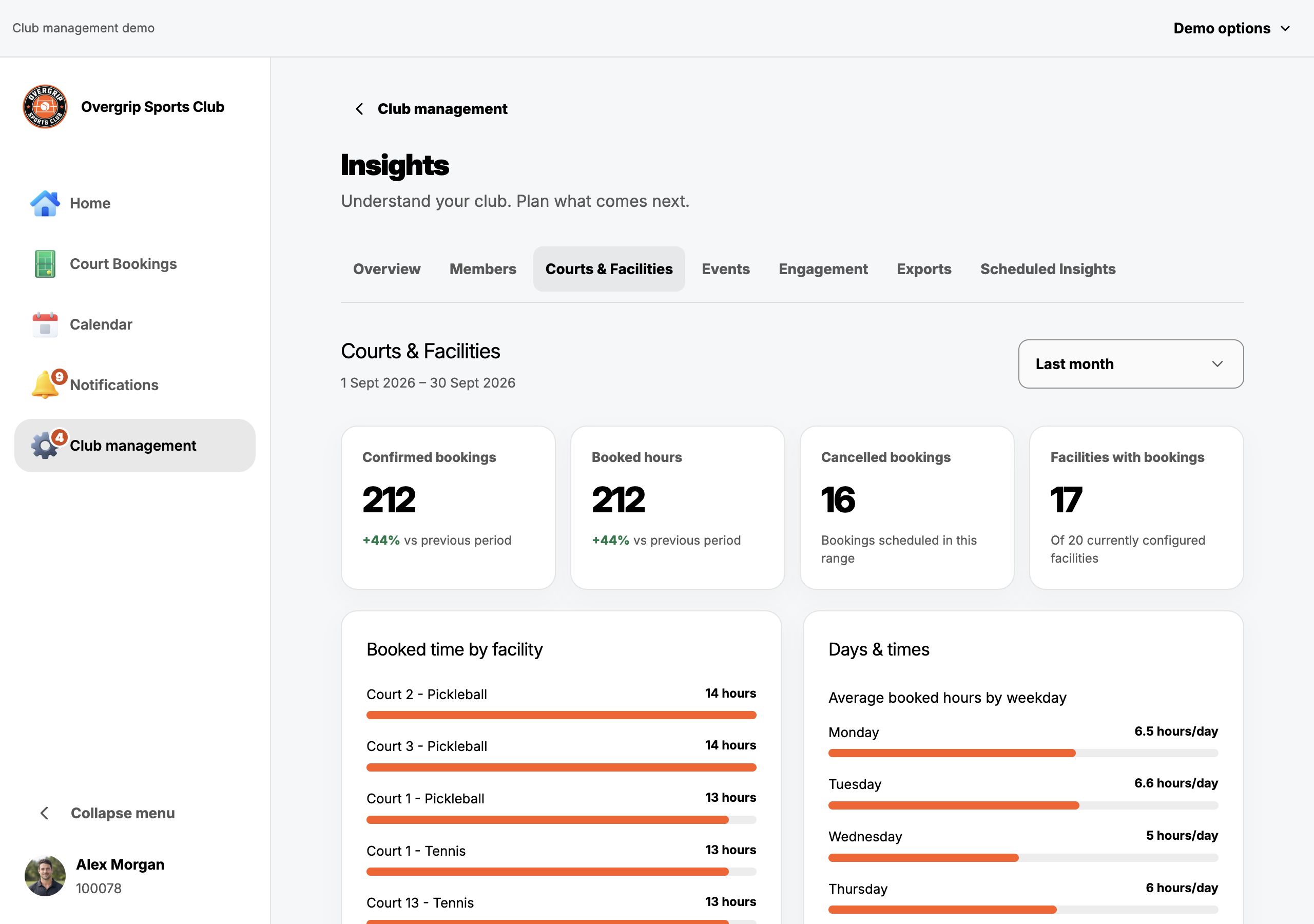The height and width of the screenshot is (924, 1314).
Task: Click the Cancelled bookings card
Action: coord(906,508)
